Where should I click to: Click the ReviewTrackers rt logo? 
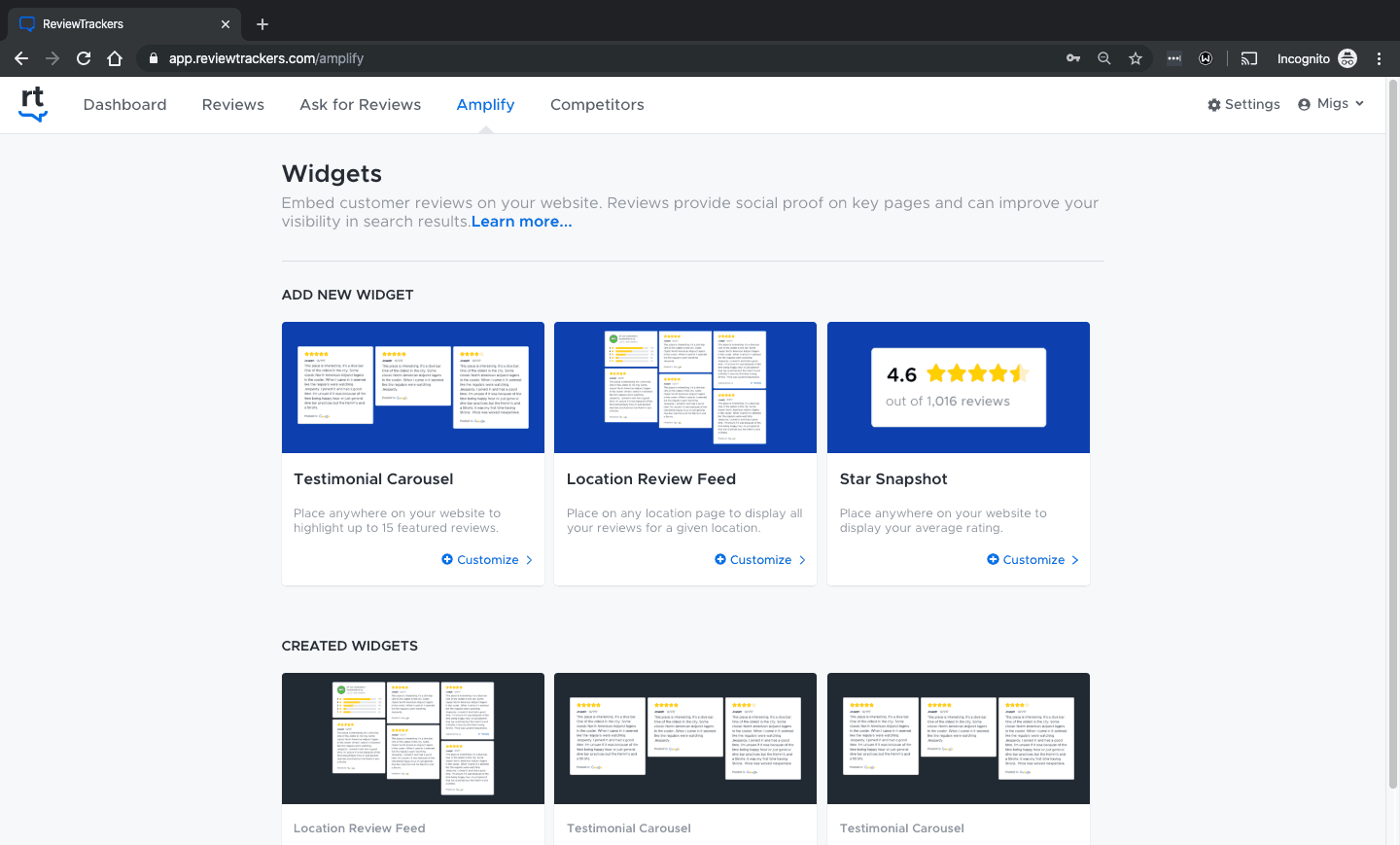[x=32, y=104]
